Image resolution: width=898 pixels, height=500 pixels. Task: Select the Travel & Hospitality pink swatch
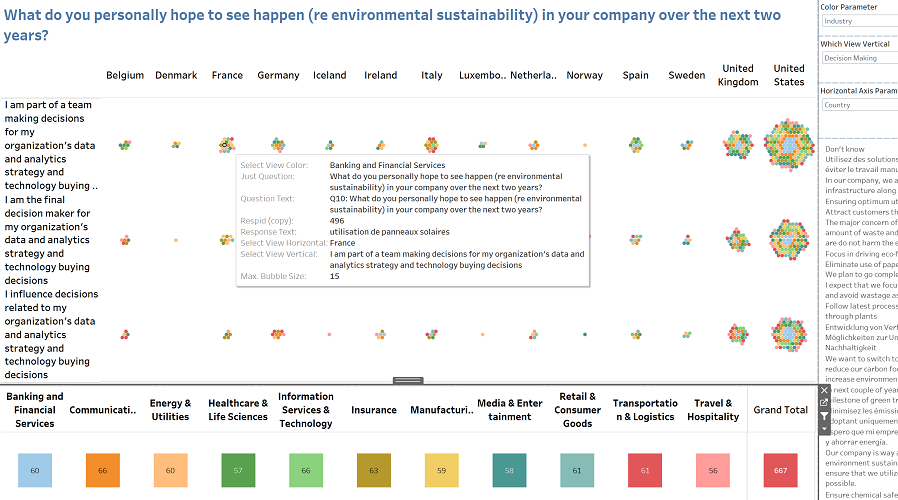pyautogui.click(x=713, y=470)
